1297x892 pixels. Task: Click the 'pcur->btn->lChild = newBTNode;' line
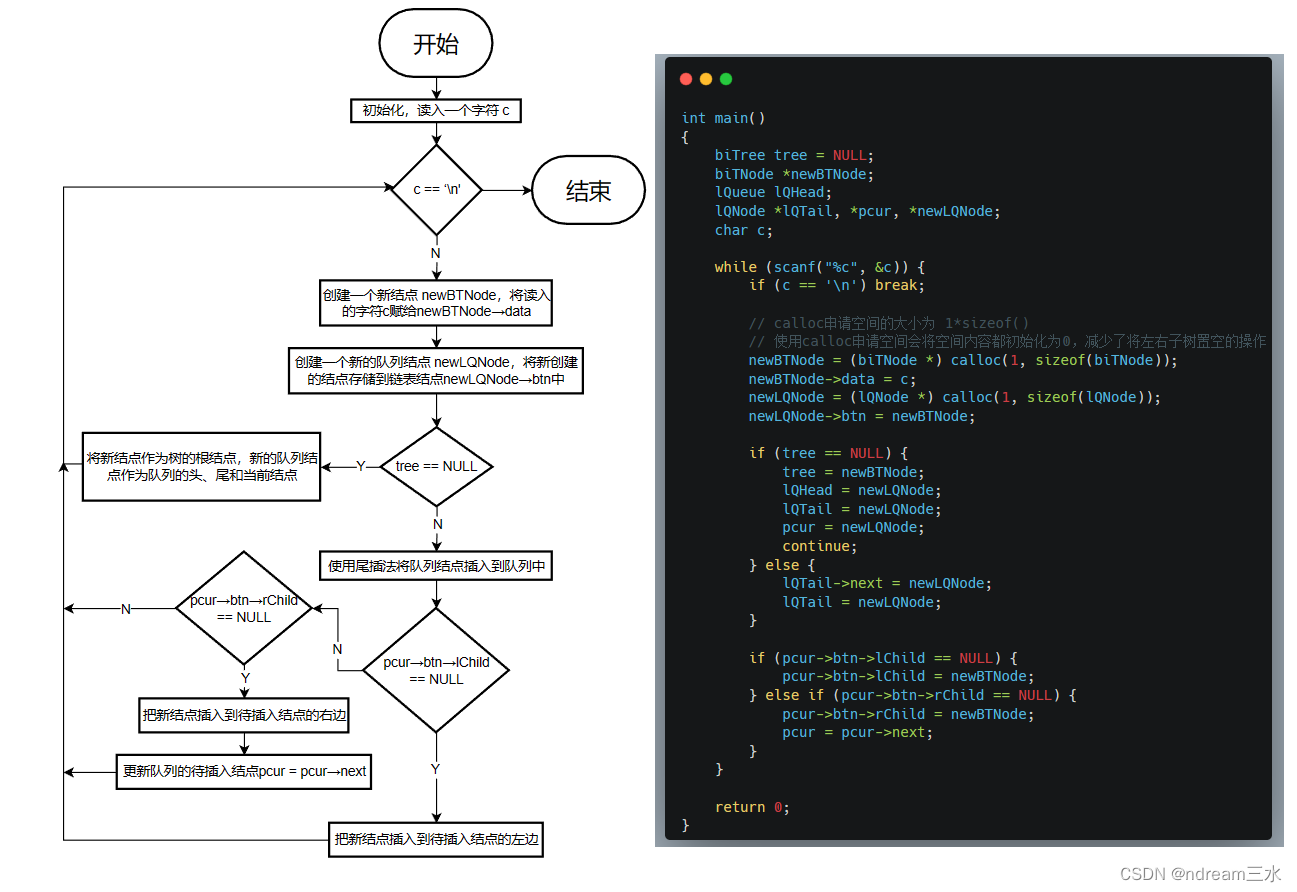[x=908, y=676]
